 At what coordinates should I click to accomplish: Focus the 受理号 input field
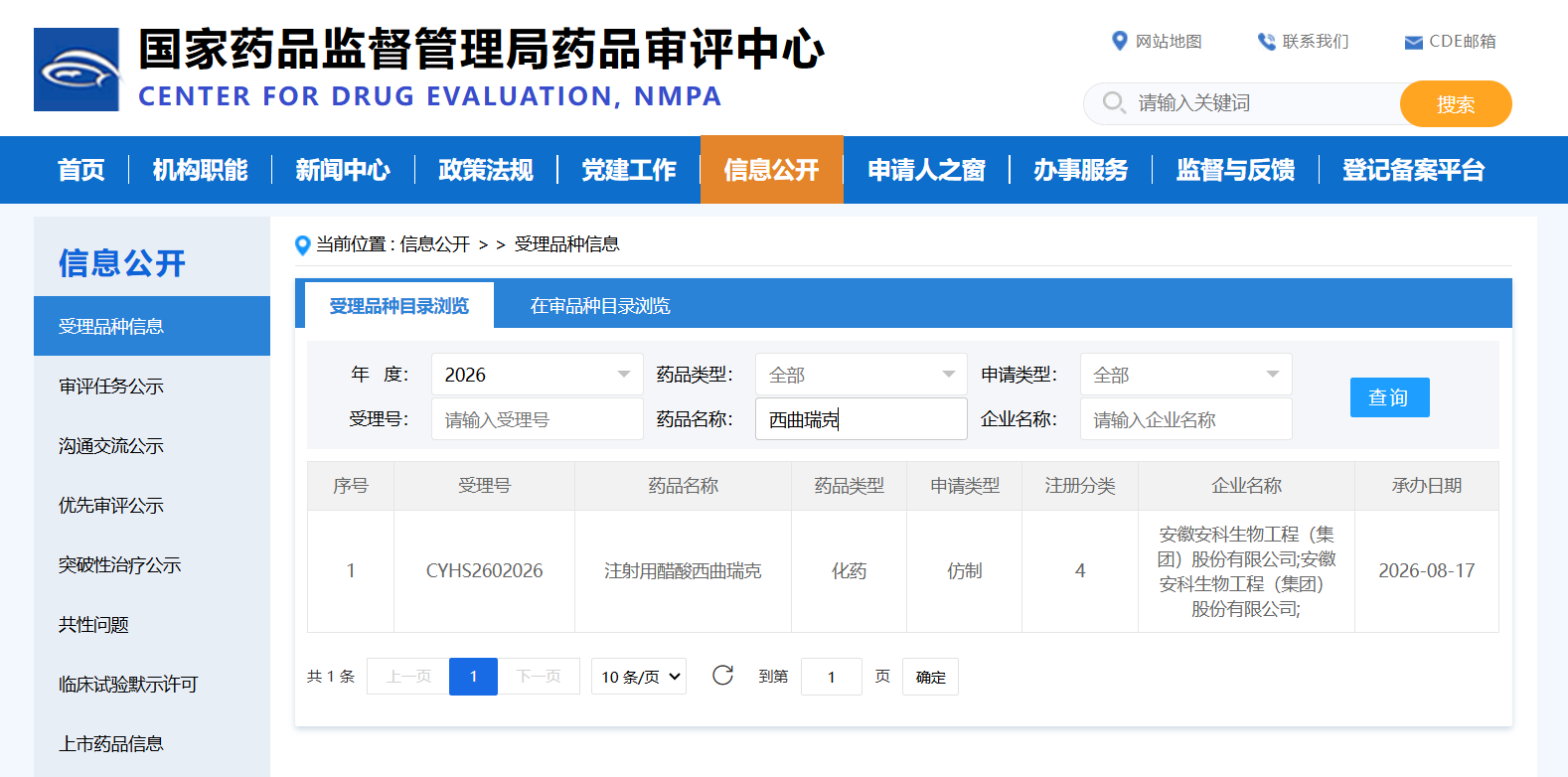(538, 419)
